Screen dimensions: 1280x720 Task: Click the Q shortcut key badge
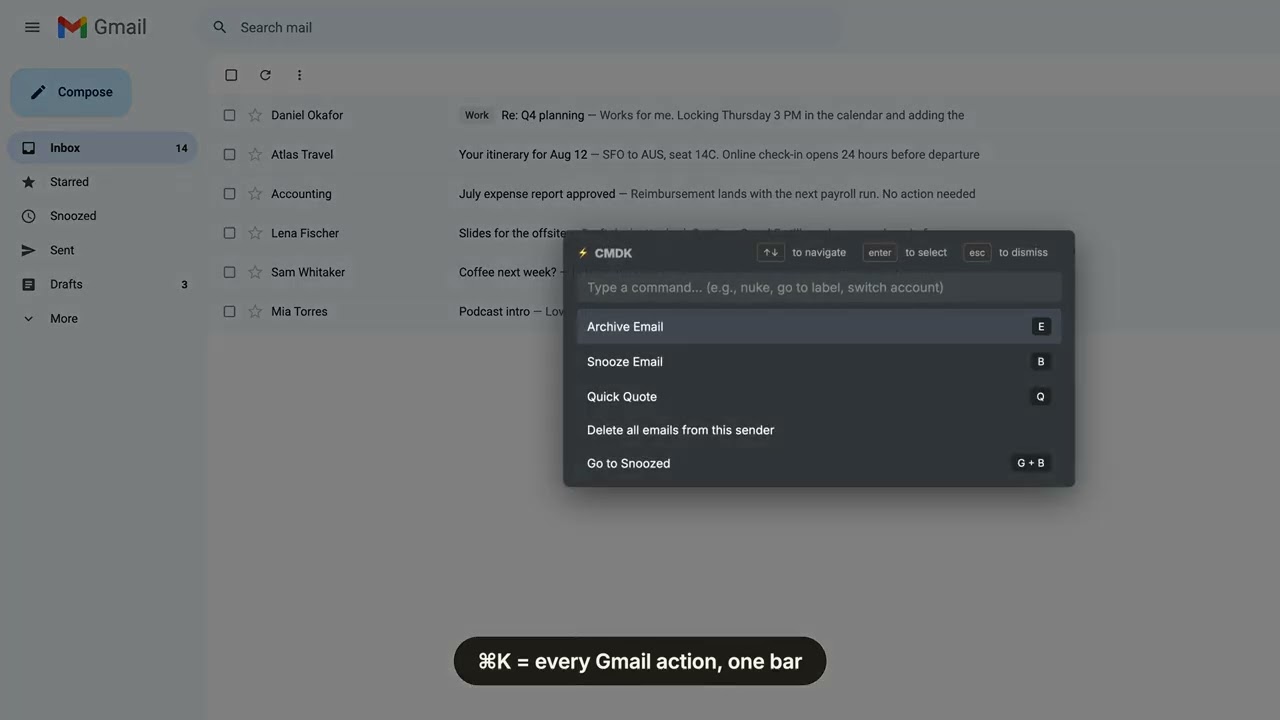[1041, 396]
